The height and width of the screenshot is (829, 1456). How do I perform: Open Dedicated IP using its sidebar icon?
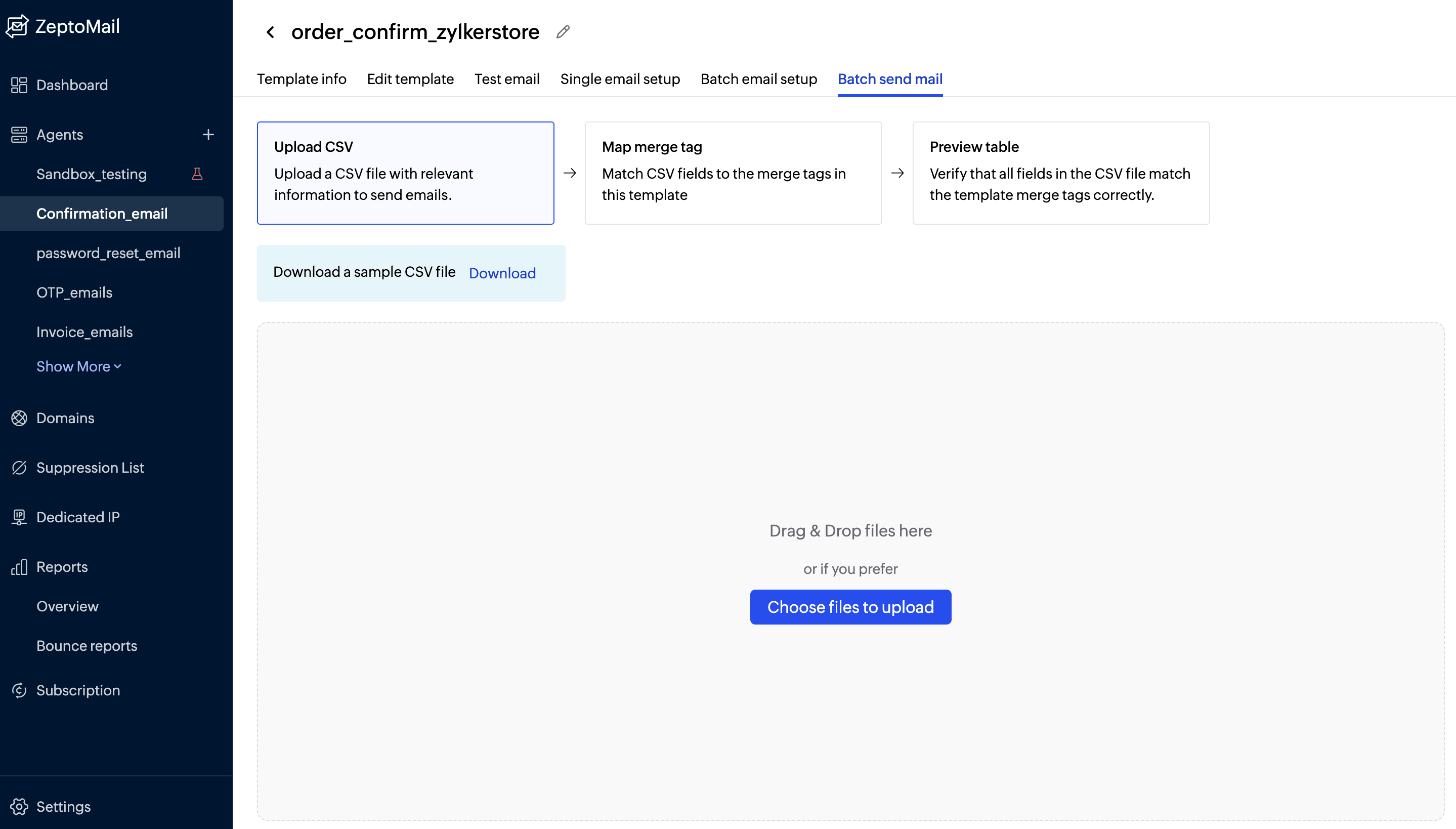tap(19, 516)
